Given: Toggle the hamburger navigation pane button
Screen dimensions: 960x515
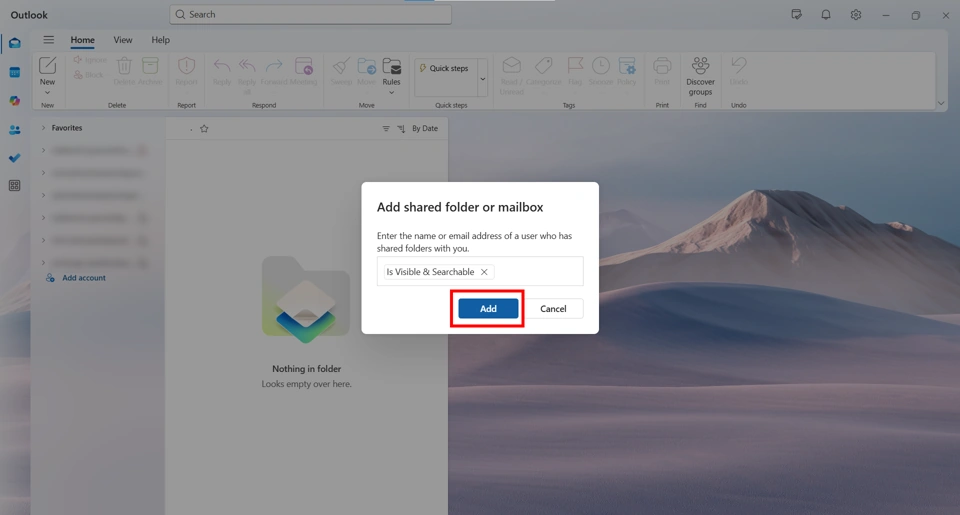Looking at the screenshot, I should tap(48, 40).
